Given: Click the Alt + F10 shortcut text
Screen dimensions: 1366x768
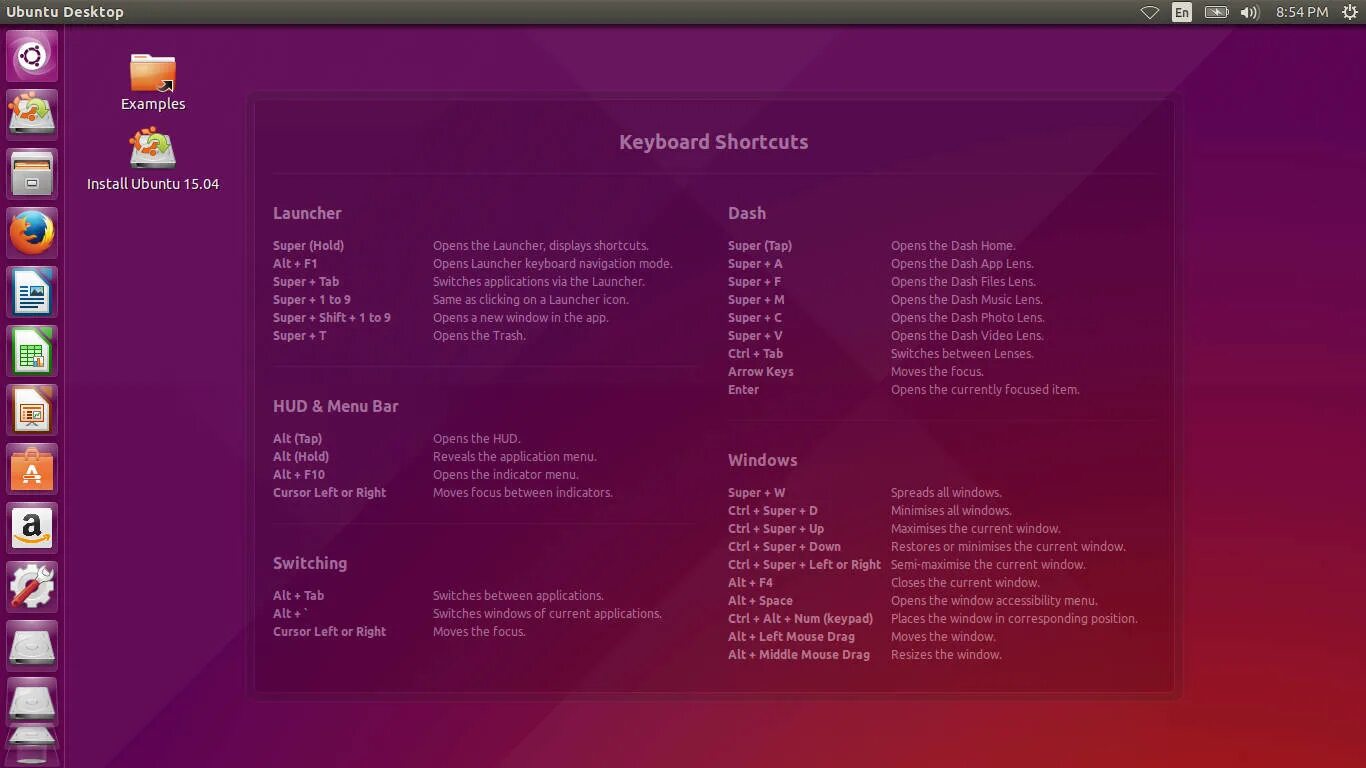Looking at the screenshot, I should click(x=299, y=475).
